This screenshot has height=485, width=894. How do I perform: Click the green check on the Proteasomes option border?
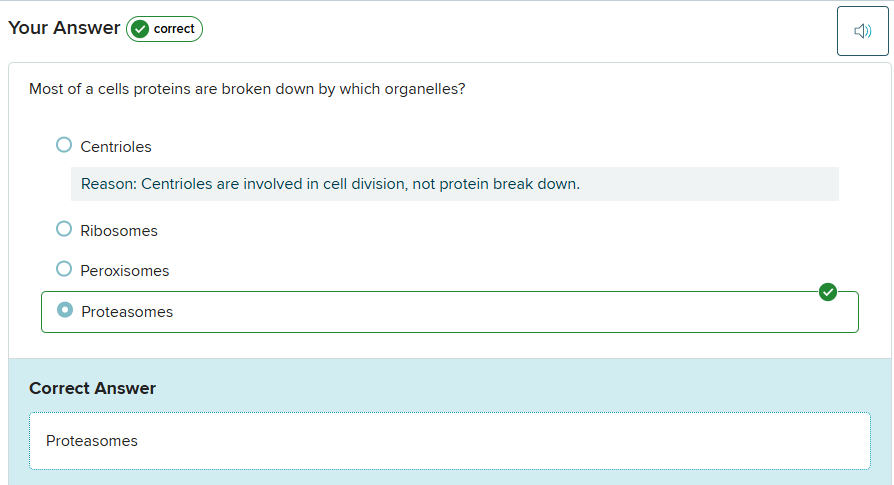(x=827, y=292)
